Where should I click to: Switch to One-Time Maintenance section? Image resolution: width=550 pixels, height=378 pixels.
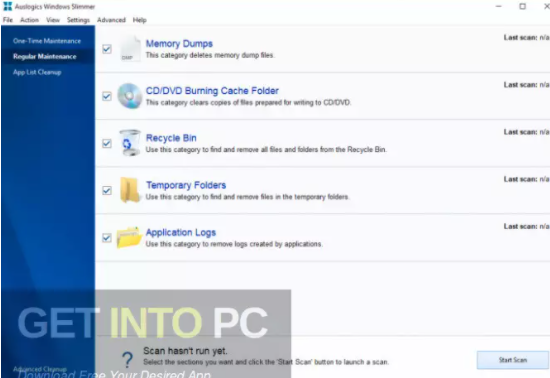[47, 41]
